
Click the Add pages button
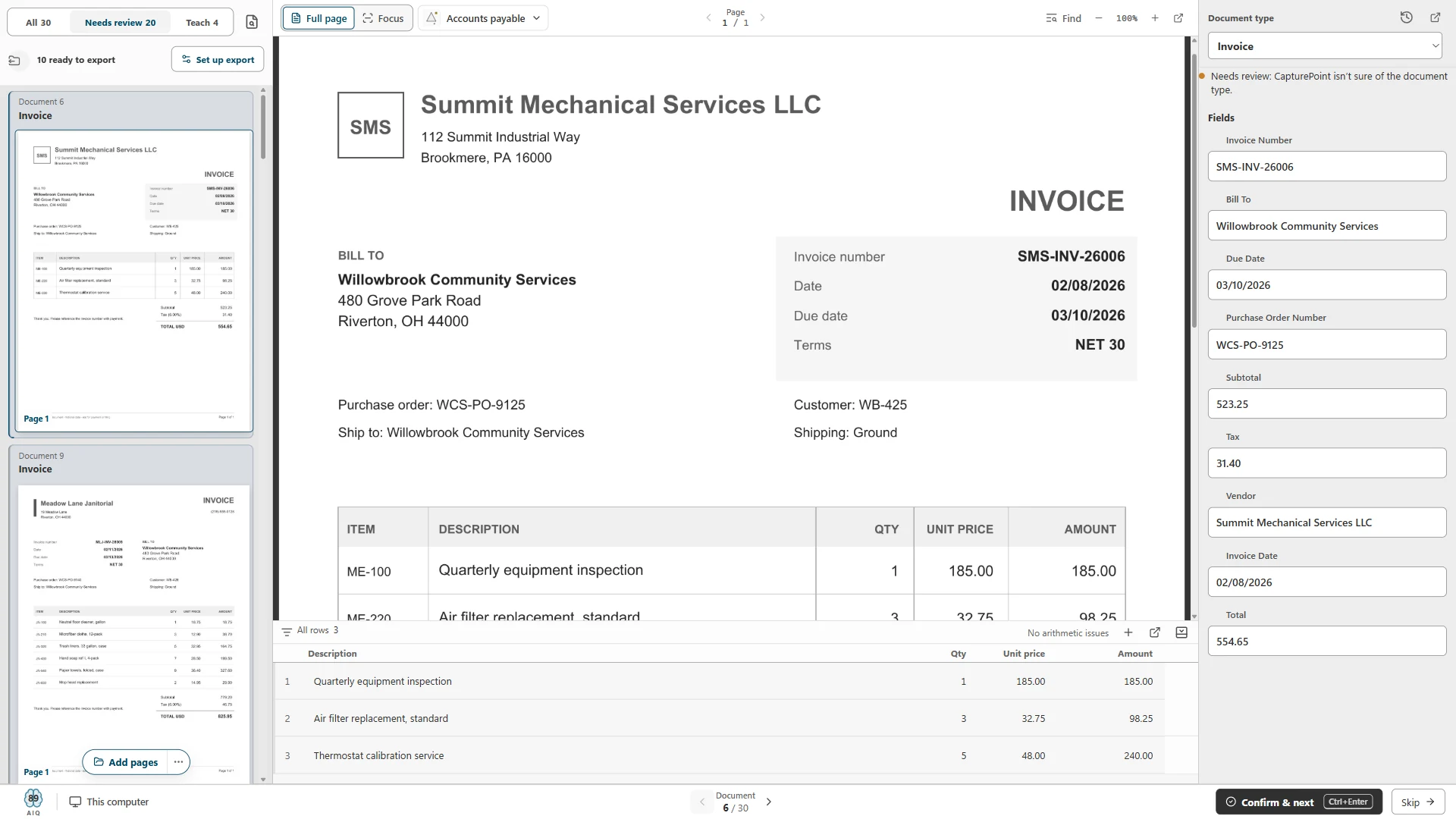[x=126, y=762]
